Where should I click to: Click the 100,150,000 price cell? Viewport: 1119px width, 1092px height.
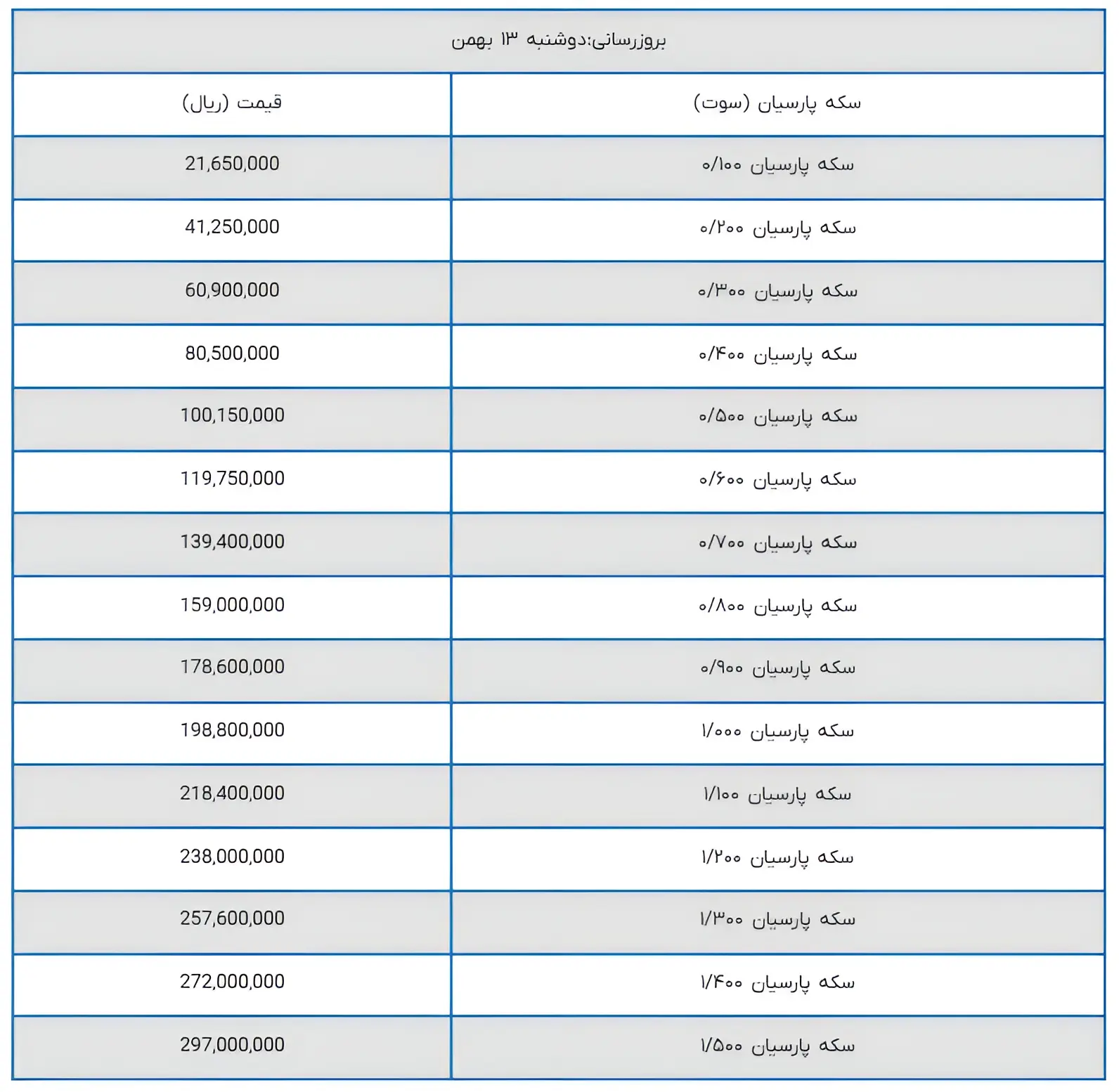(232, 415)
